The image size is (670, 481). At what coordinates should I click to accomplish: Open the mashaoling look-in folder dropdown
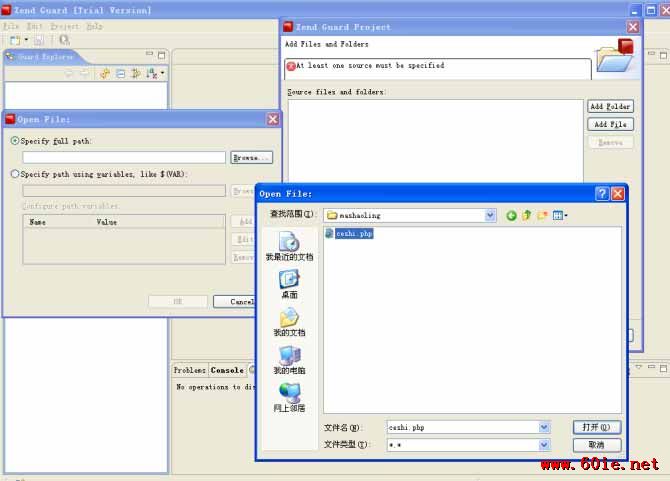pos(490,215)
